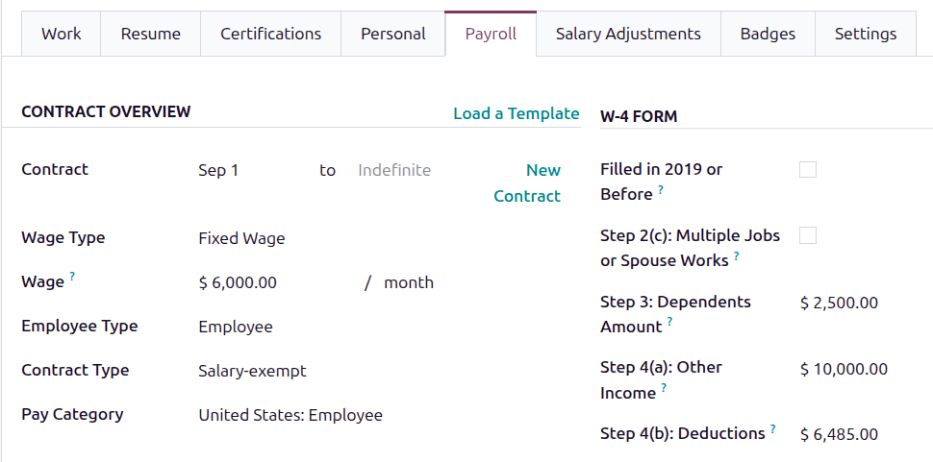The height and width of the screenshot is (462, 933).
Task: Show help for Step 3 Dependents Amount
Action: [669, 321]
